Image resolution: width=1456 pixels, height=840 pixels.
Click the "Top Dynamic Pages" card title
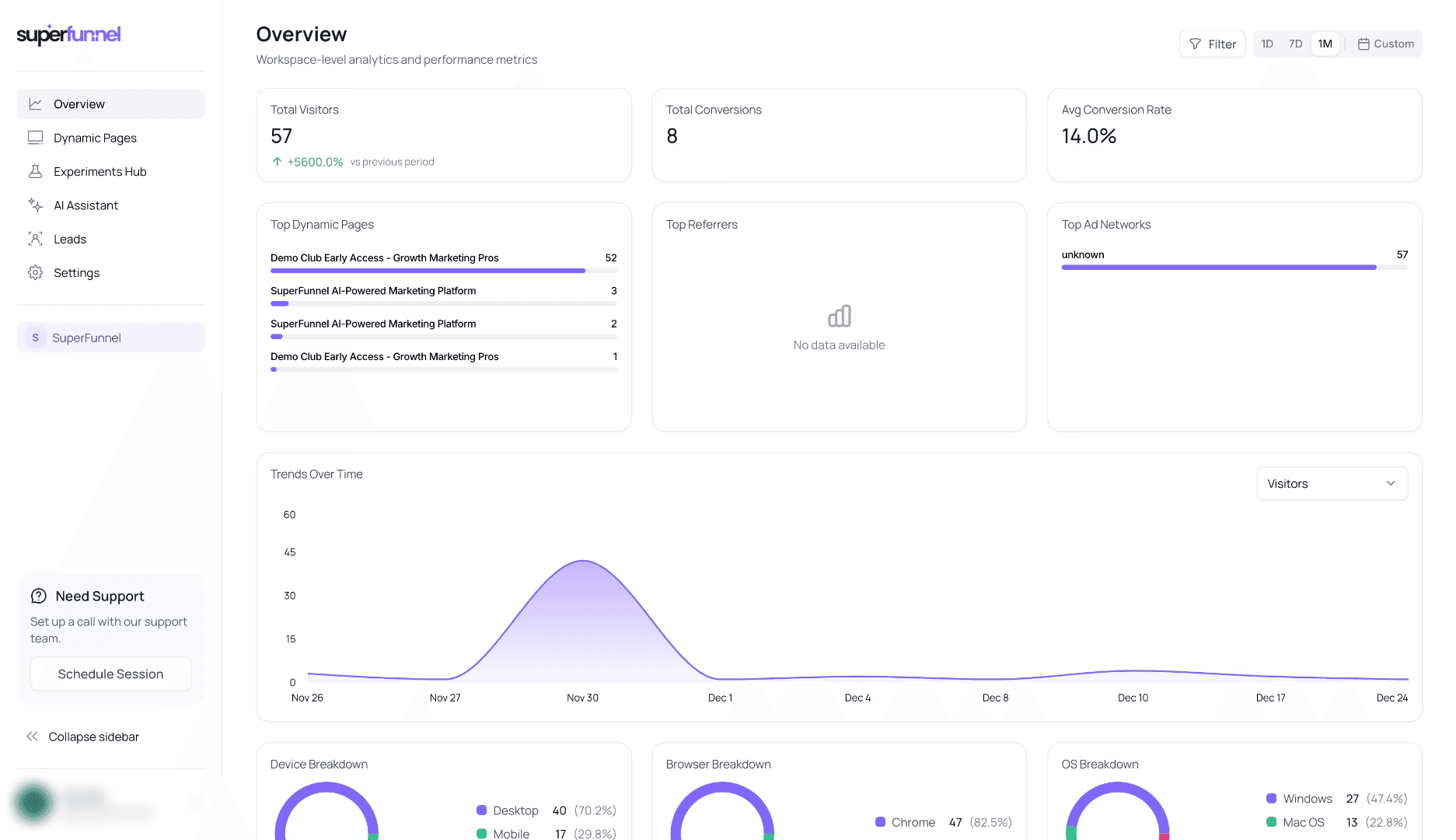coord(322,225)
